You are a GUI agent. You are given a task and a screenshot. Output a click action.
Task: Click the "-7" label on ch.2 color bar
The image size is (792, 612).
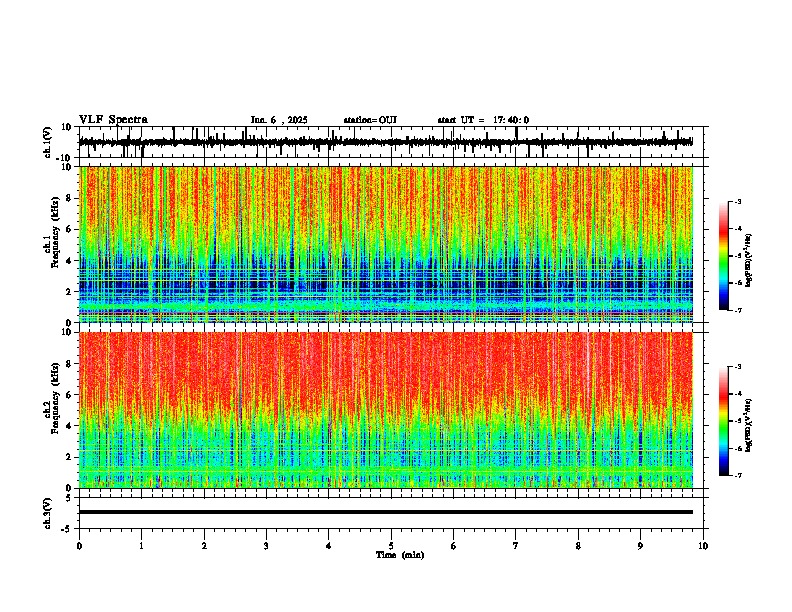tap(738, 476)
